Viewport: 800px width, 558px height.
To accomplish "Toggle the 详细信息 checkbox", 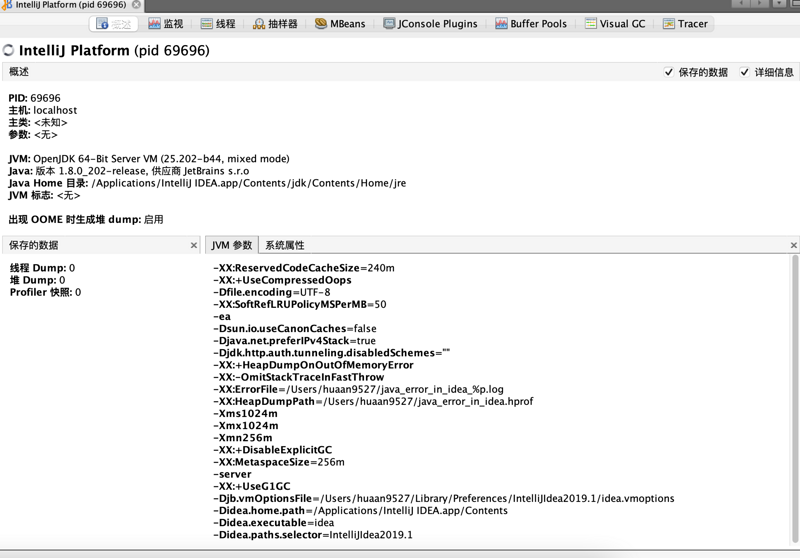I will coord(744,72).
